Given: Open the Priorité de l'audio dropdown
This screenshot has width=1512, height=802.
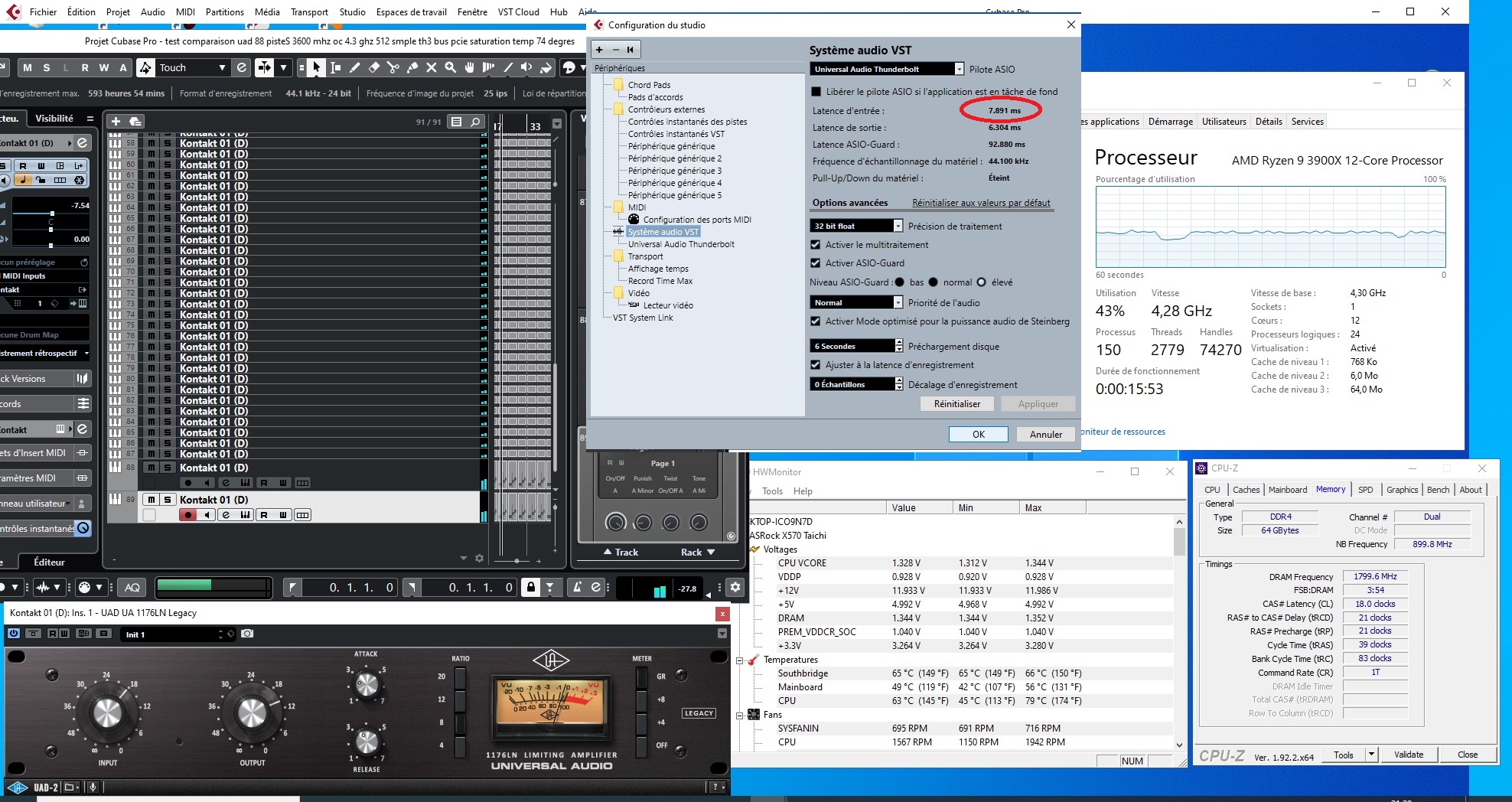Looking at the screenshot, I should point(898,303).
